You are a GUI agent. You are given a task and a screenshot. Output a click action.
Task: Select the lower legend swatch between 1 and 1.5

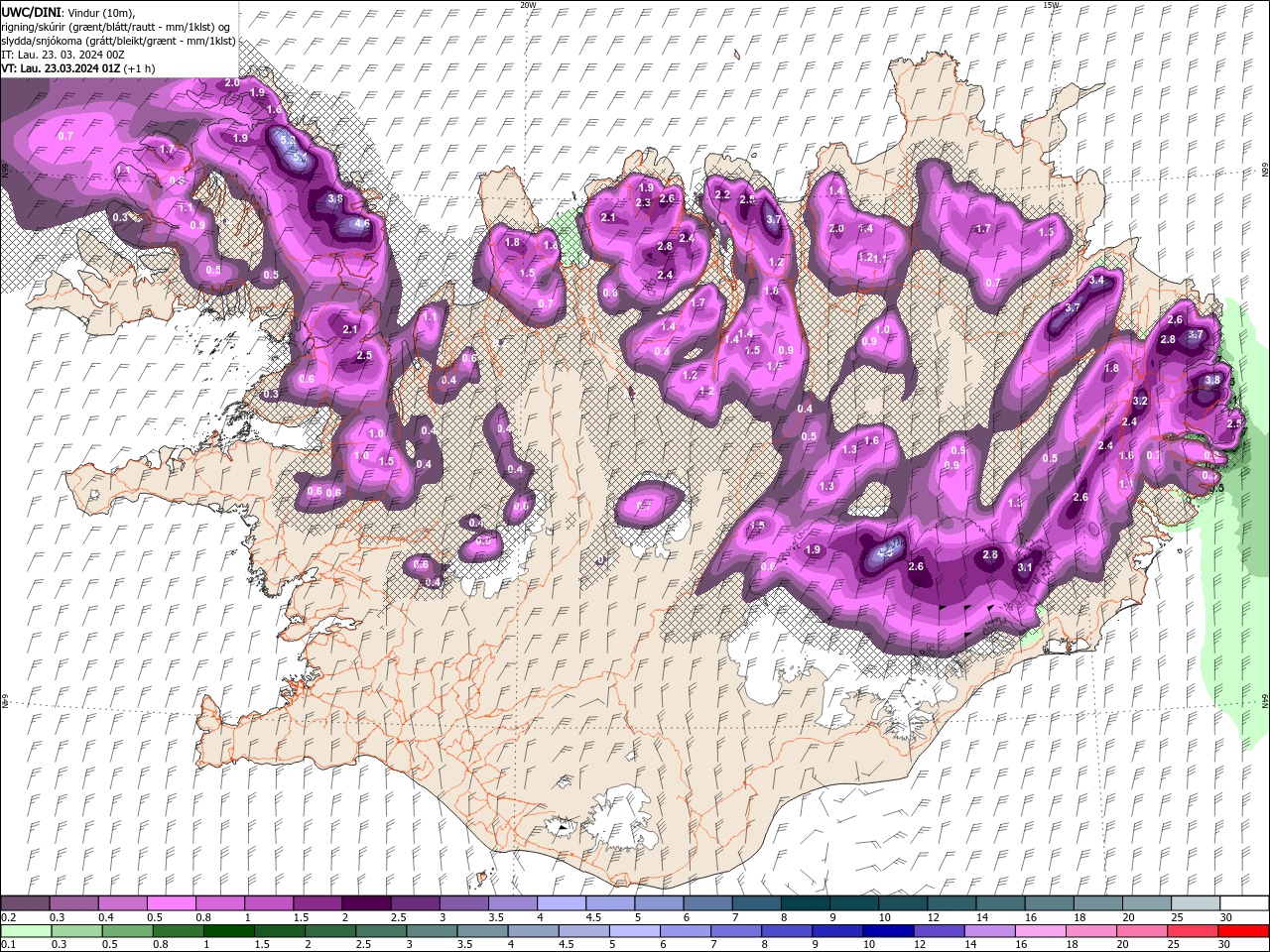coord(228,931)
